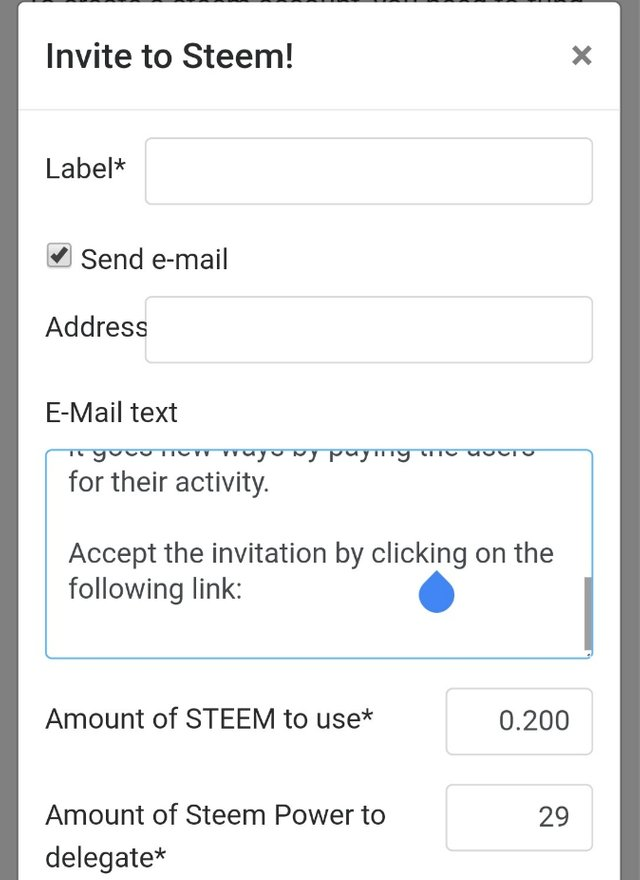Click the E-Mail text box resize grip
Image resolution: width=640 pixels, height=880 pixels.
tap(587, 652)
